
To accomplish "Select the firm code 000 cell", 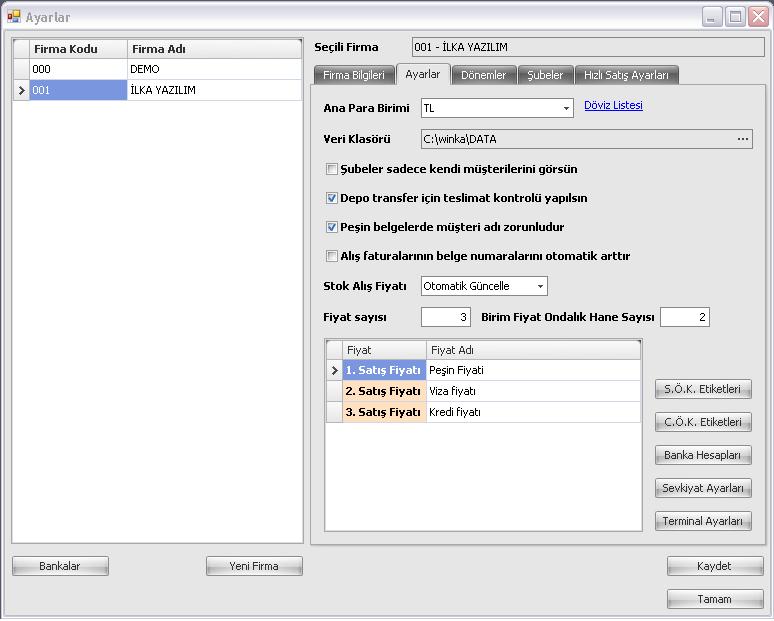I will (x=78, y=69).
